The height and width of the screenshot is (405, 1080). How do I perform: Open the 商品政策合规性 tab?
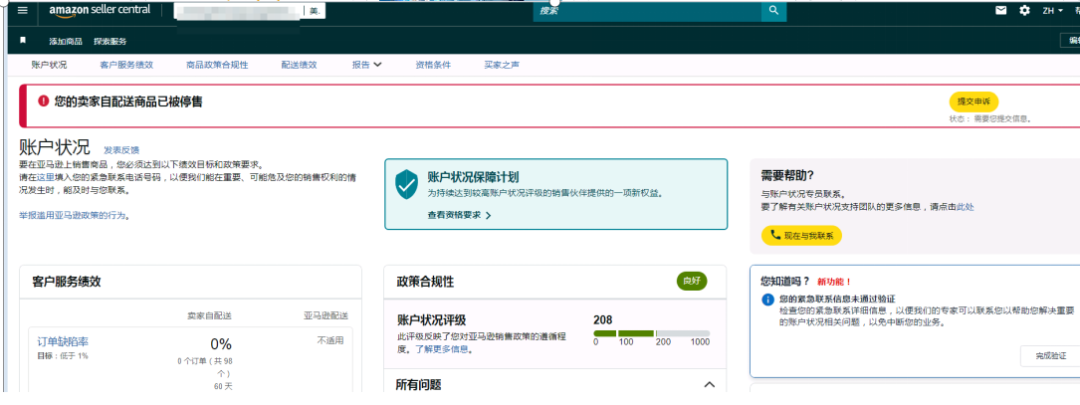(217, 65)
